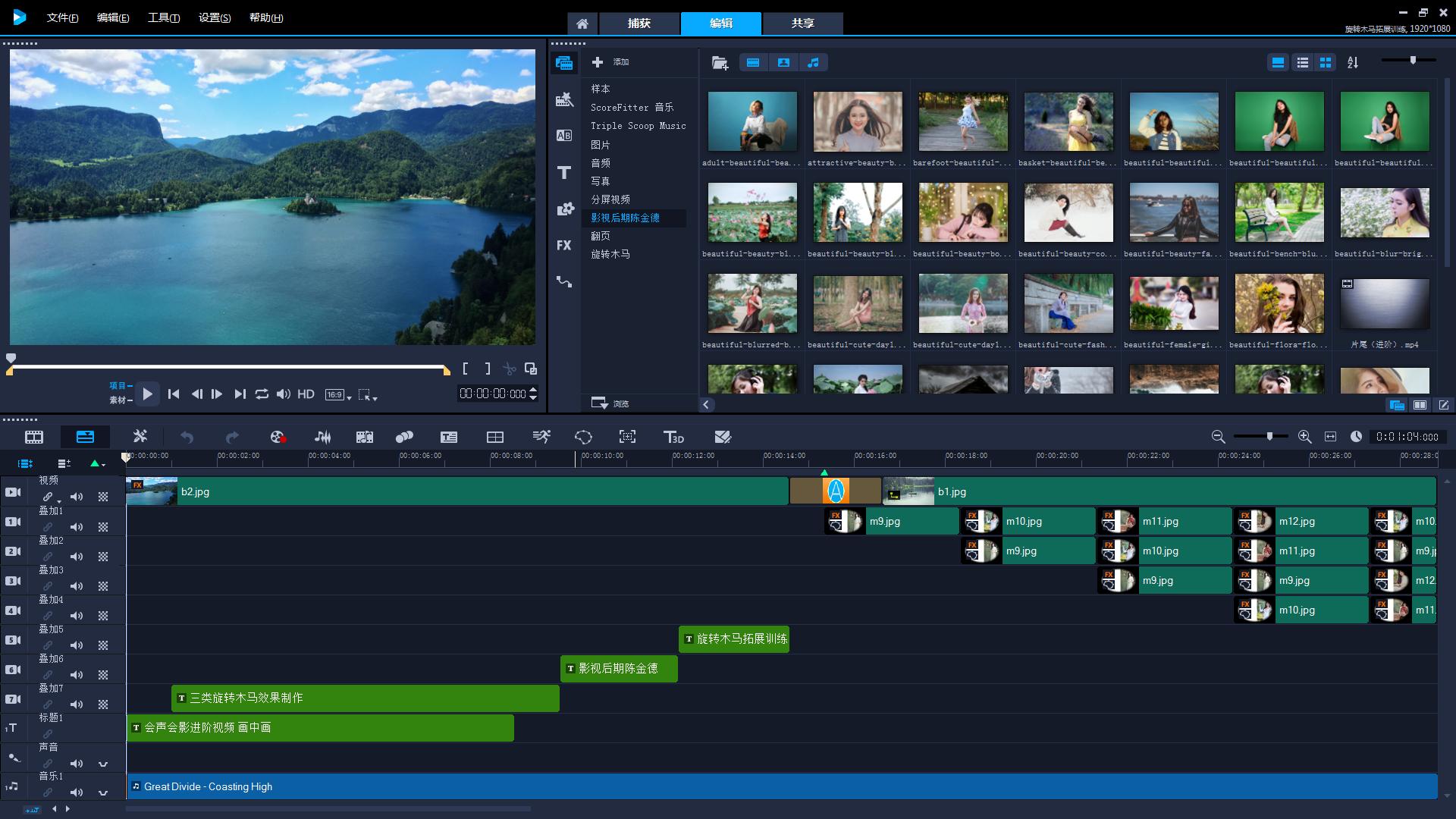Open the sound mixer tool
This screenshot has height=819, width=1456.
[x=322, y=437]
